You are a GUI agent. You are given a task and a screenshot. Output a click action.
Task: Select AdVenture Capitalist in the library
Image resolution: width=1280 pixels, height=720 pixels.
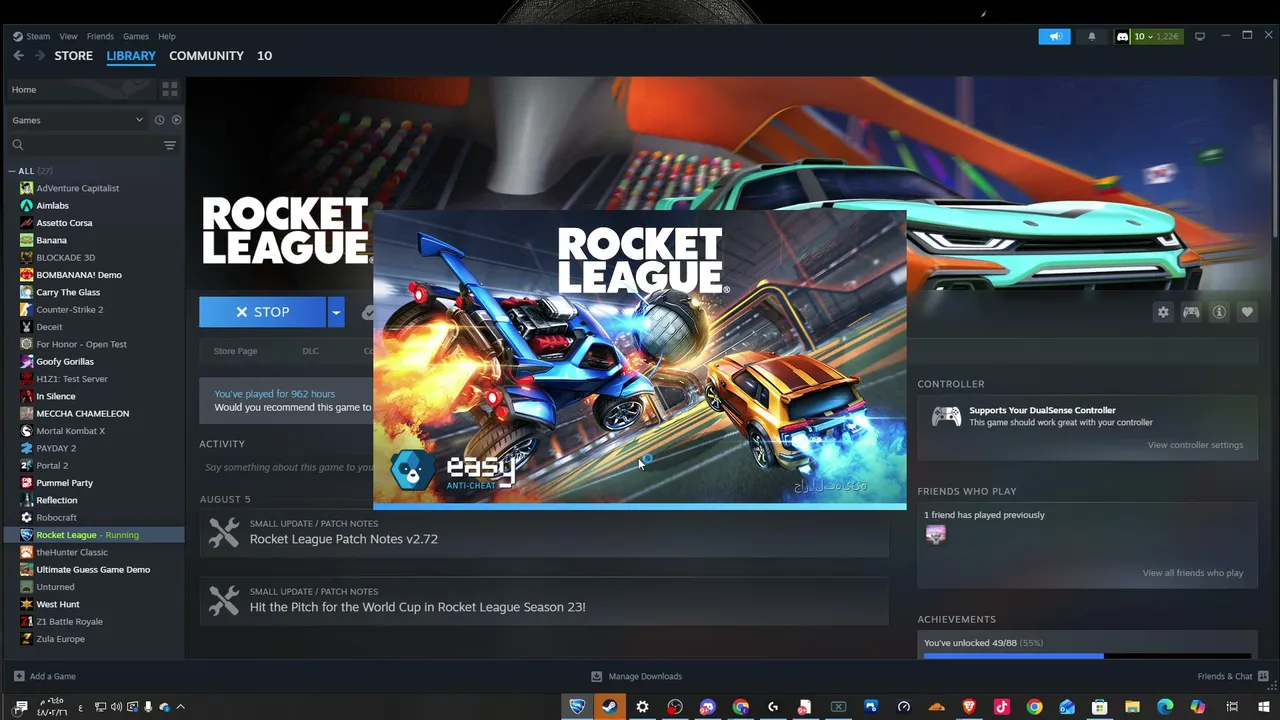[x=77, y=188]
